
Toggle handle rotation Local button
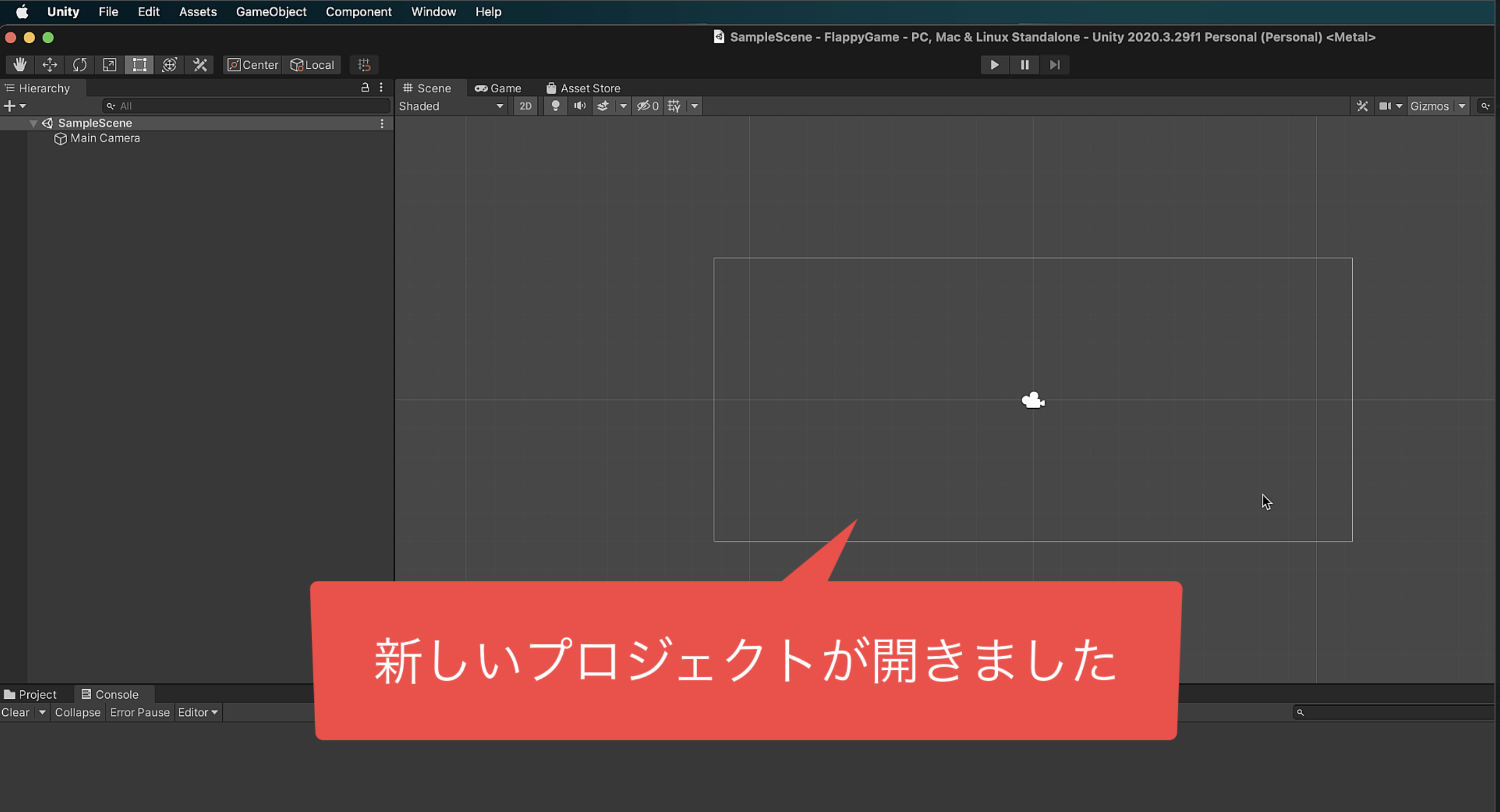point(312,65)
